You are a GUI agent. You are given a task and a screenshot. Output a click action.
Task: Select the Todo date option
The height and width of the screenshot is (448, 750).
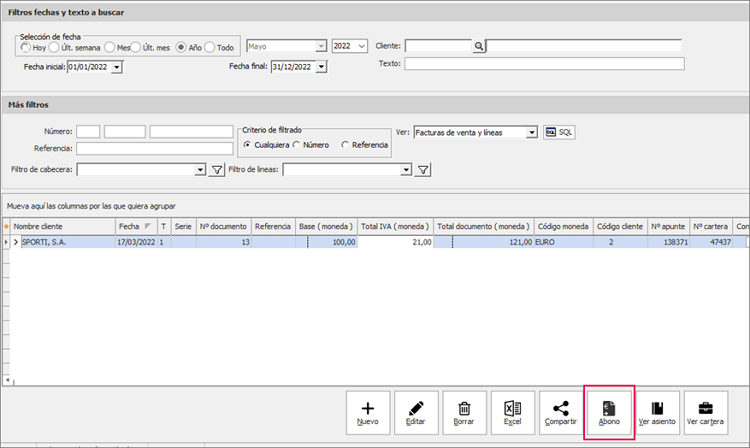(x=210, y=47)
